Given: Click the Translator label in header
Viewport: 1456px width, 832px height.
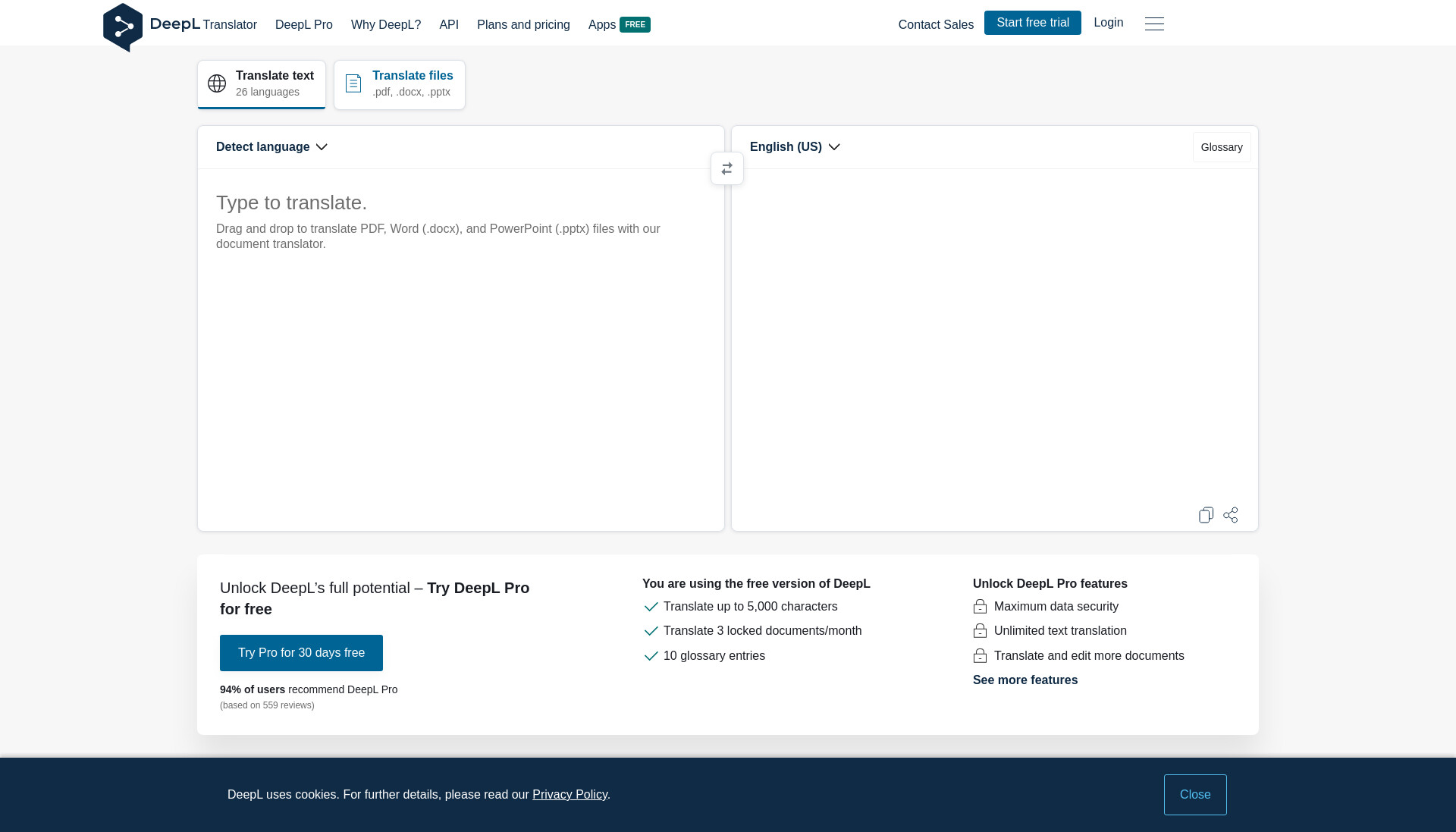Looking at the screenshot, I should pyautogui.click(x=230, y=24).
